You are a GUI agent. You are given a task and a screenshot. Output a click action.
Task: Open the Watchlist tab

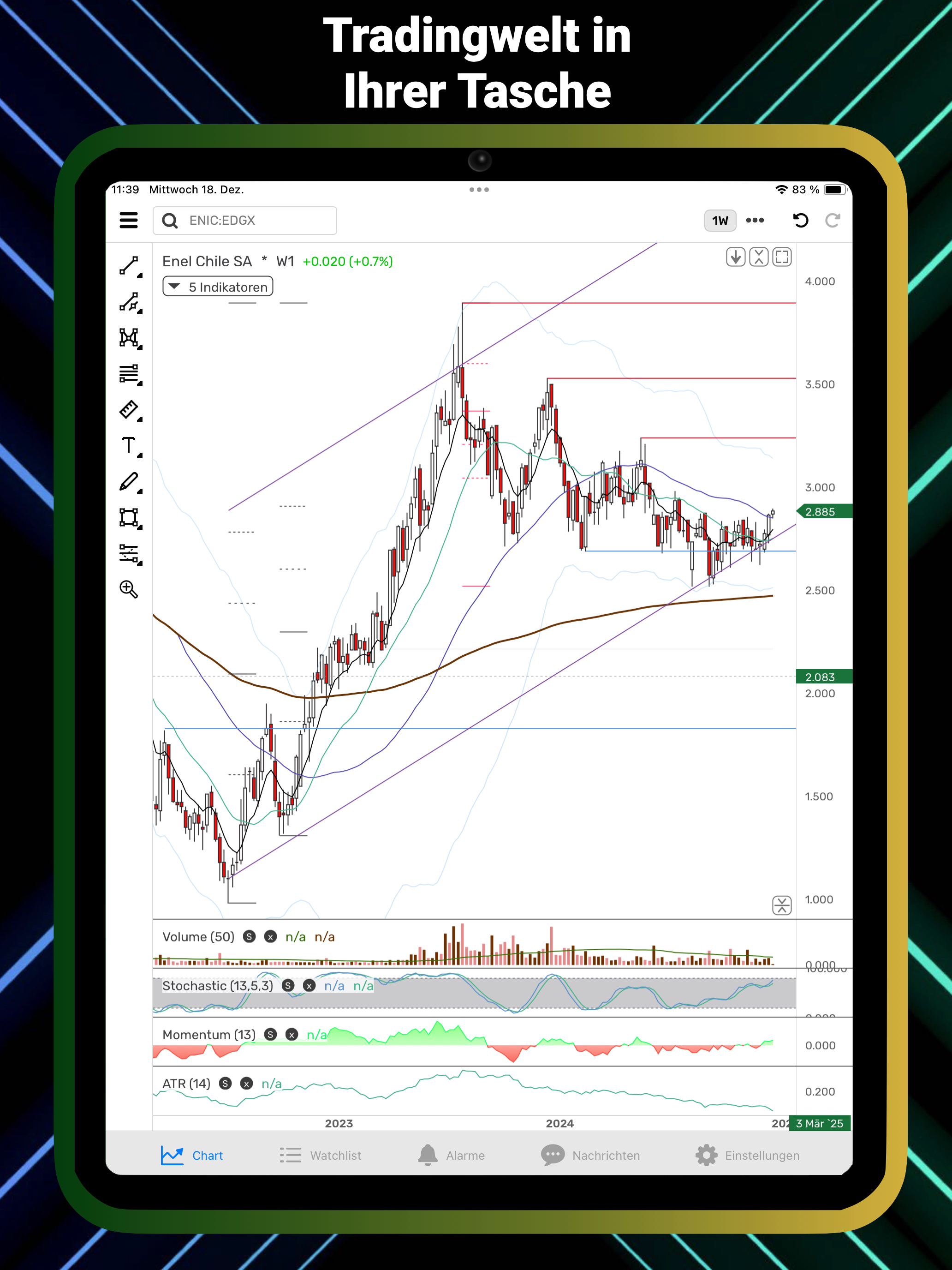pyautogui.click(x=320, y=1155)
